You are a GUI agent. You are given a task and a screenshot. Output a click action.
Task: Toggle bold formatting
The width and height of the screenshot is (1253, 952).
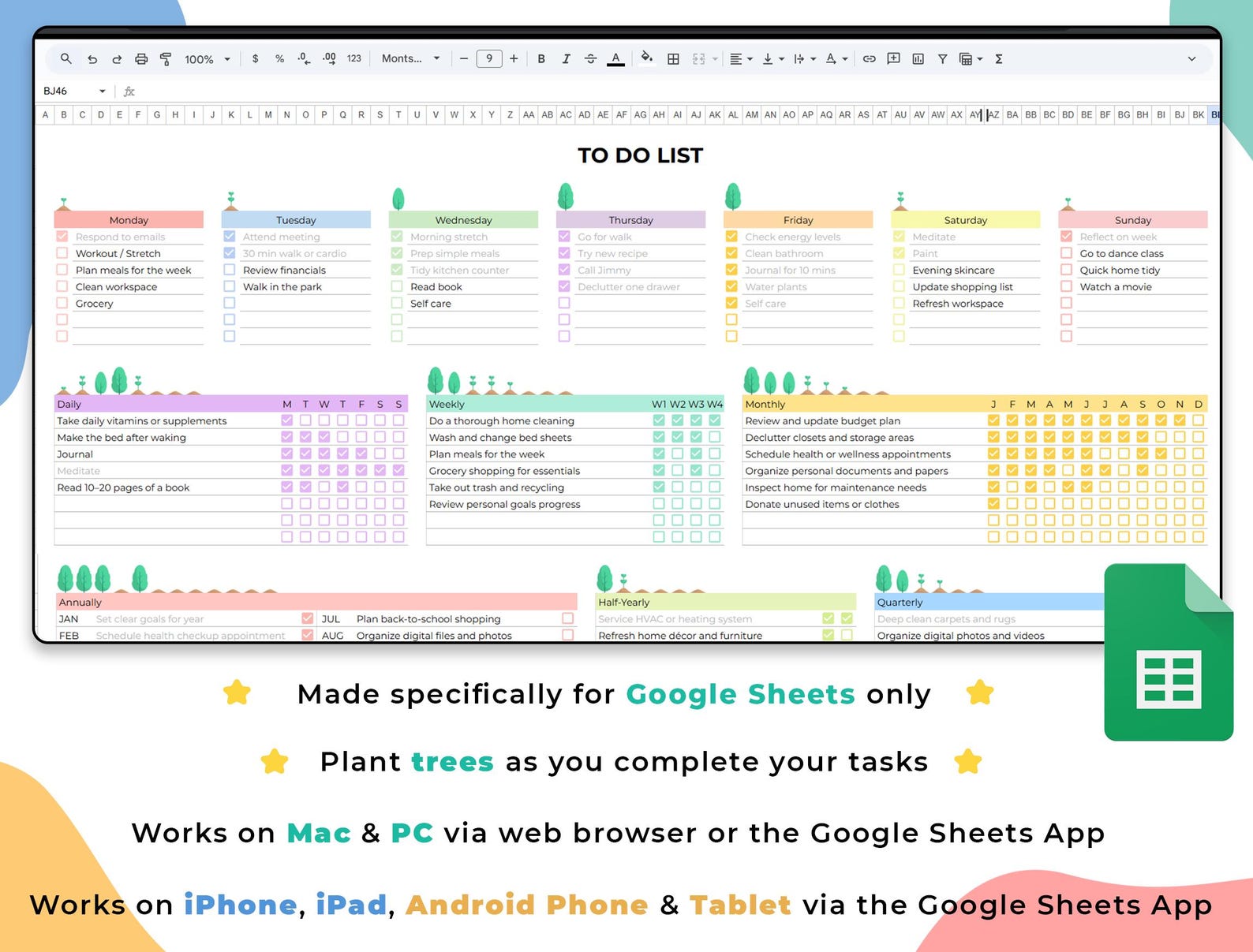541,59
